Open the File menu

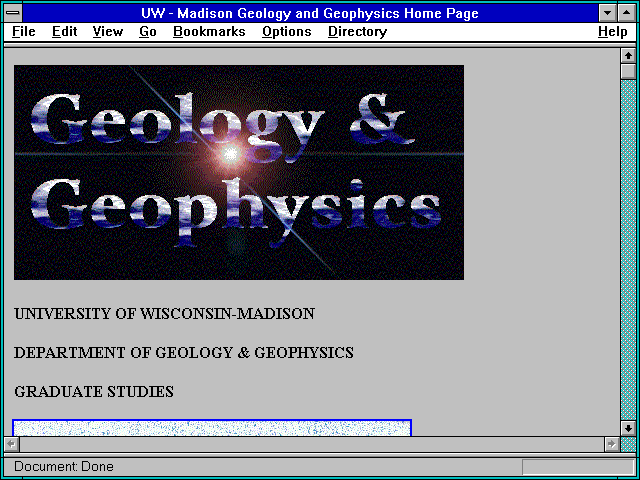24,31
